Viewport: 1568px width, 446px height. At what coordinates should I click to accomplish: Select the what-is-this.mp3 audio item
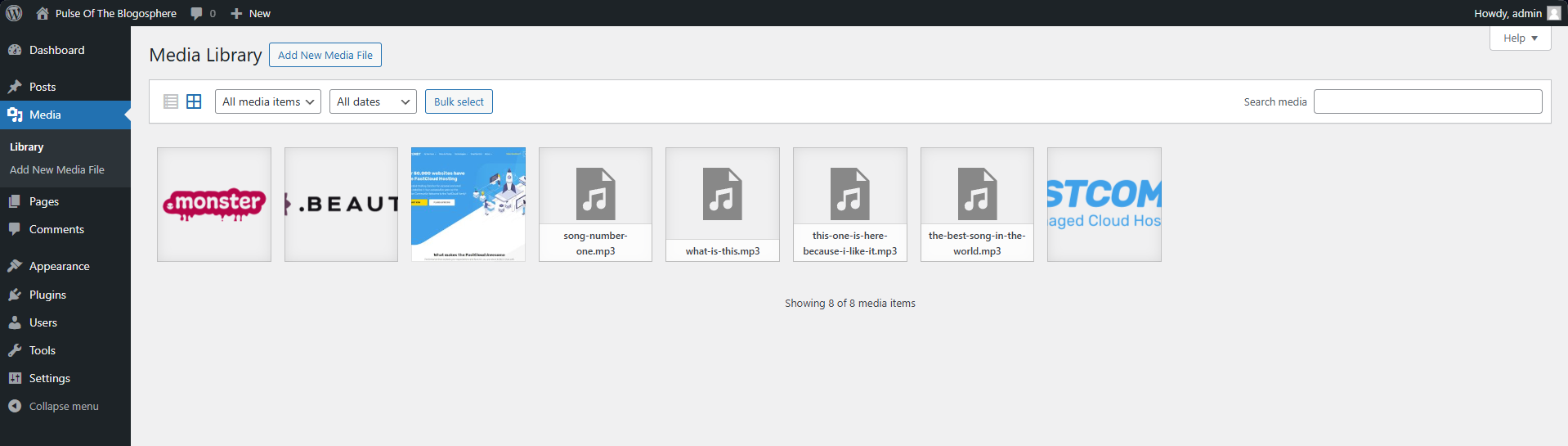(723, 205)
